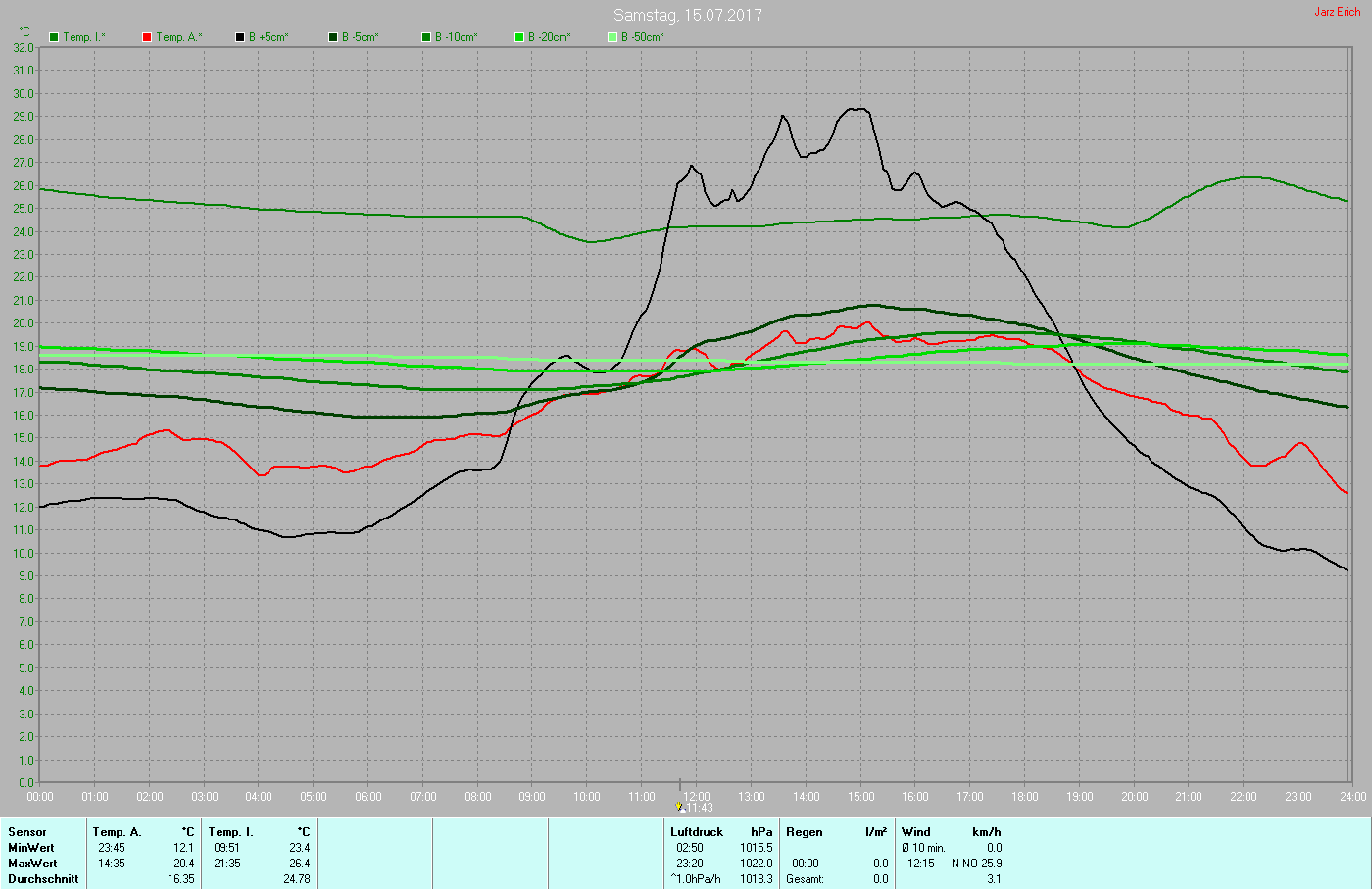
Task: Click the Sensor row label
Action: [x=27, y=832]
